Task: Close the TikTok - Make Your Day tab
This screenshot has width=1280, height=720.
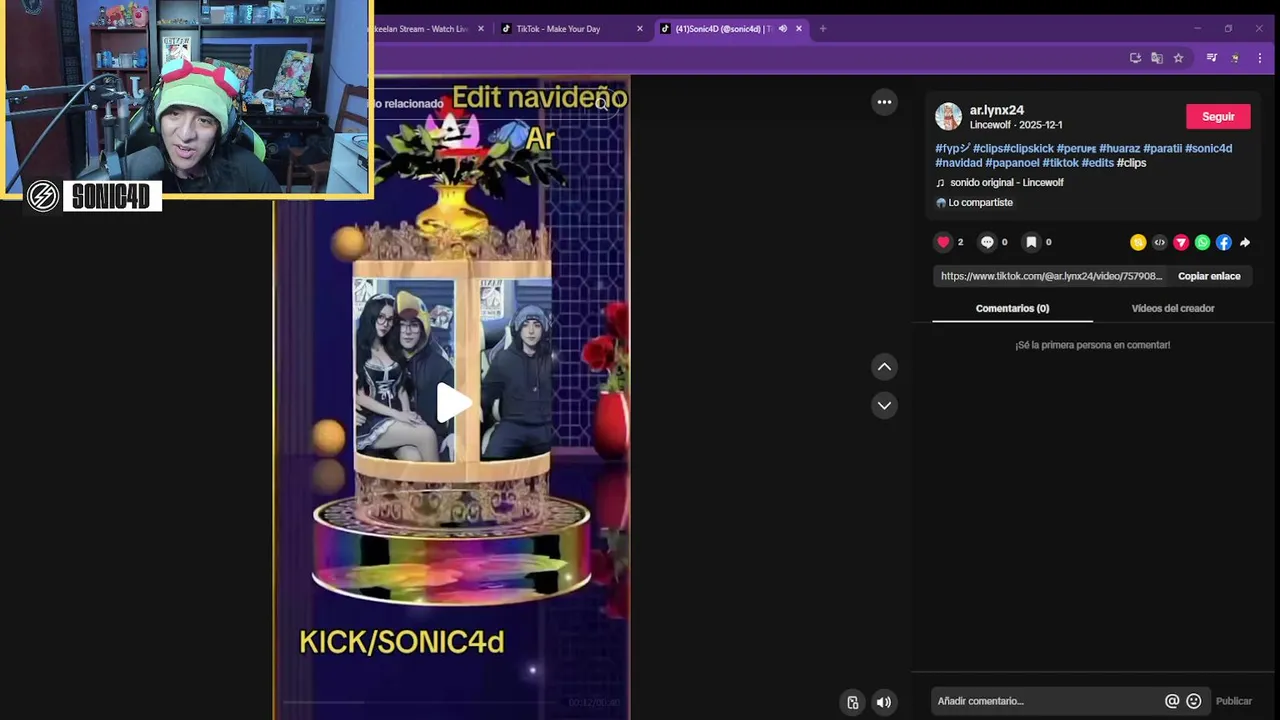Action: (640, 29)
